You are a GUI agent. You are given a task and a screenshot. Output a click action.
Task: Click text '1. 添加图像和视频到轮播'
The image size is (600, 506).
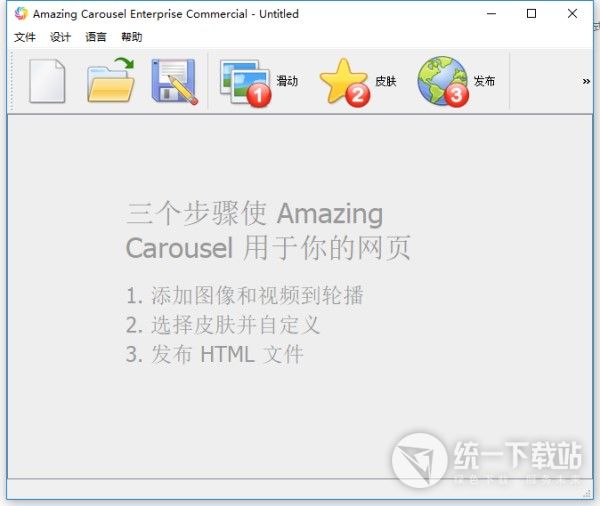click(245, 295)
